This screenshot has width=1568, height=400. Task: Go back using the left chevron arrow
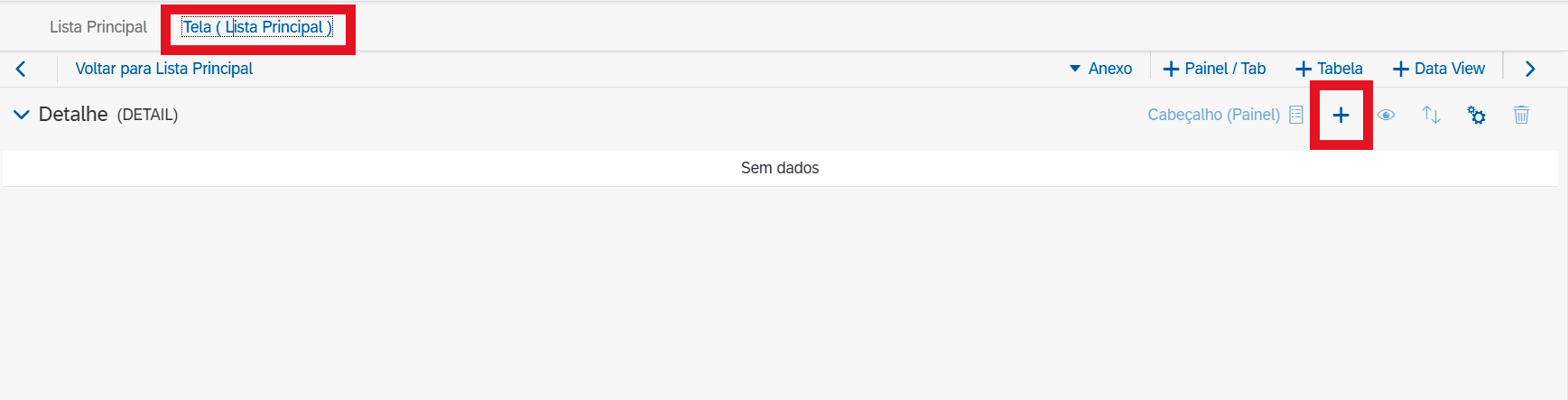click(21, 69)
